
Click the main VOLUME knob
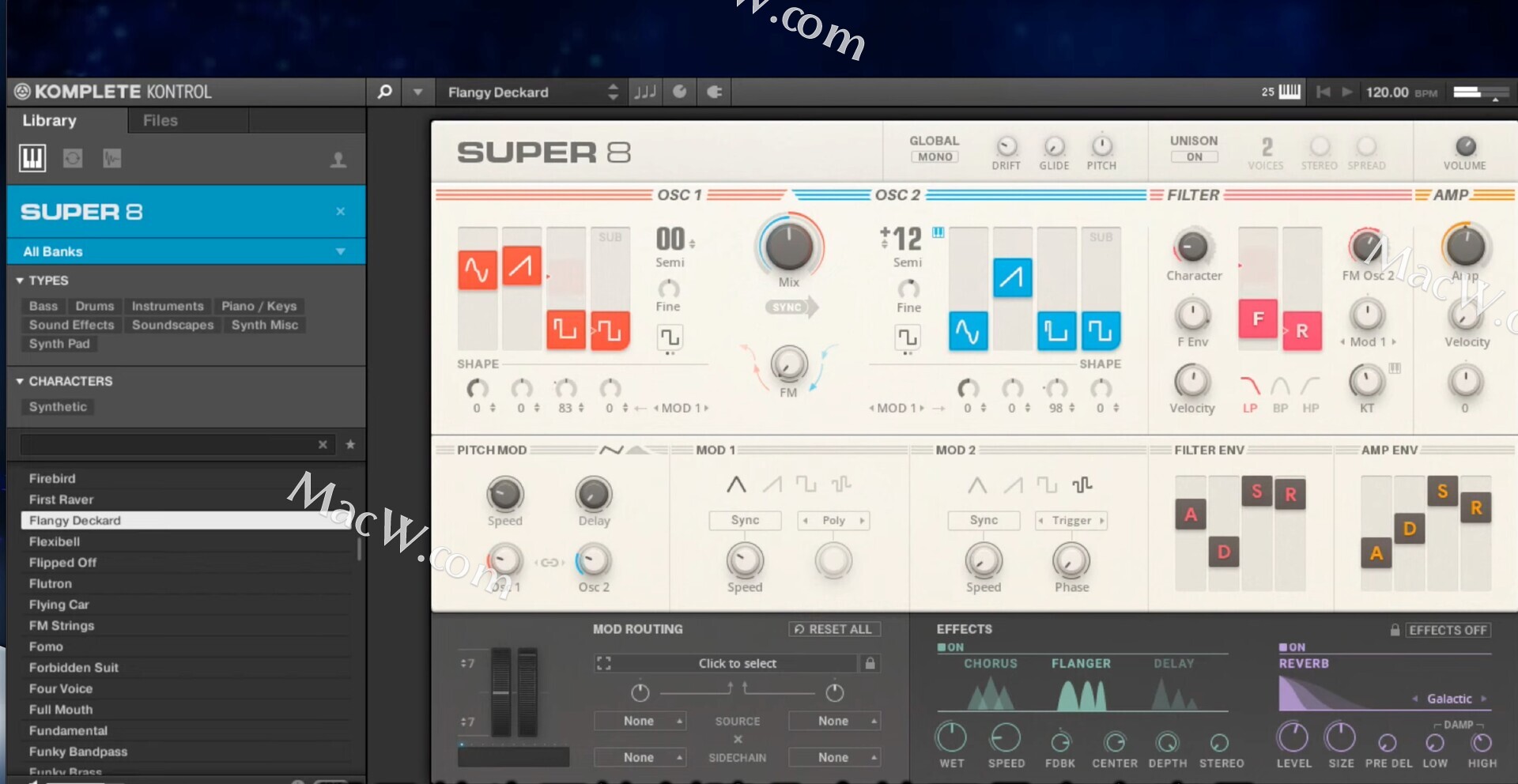point(1465,146)
